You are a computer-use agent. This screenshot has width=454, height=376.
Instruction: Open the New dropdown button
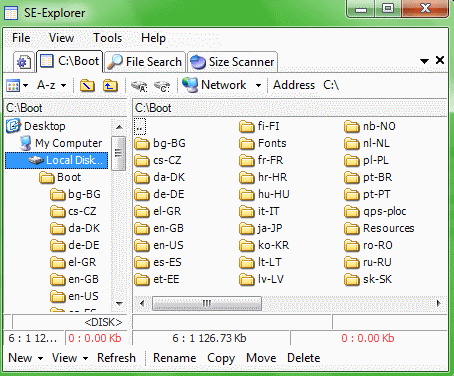tap(26, 358)
